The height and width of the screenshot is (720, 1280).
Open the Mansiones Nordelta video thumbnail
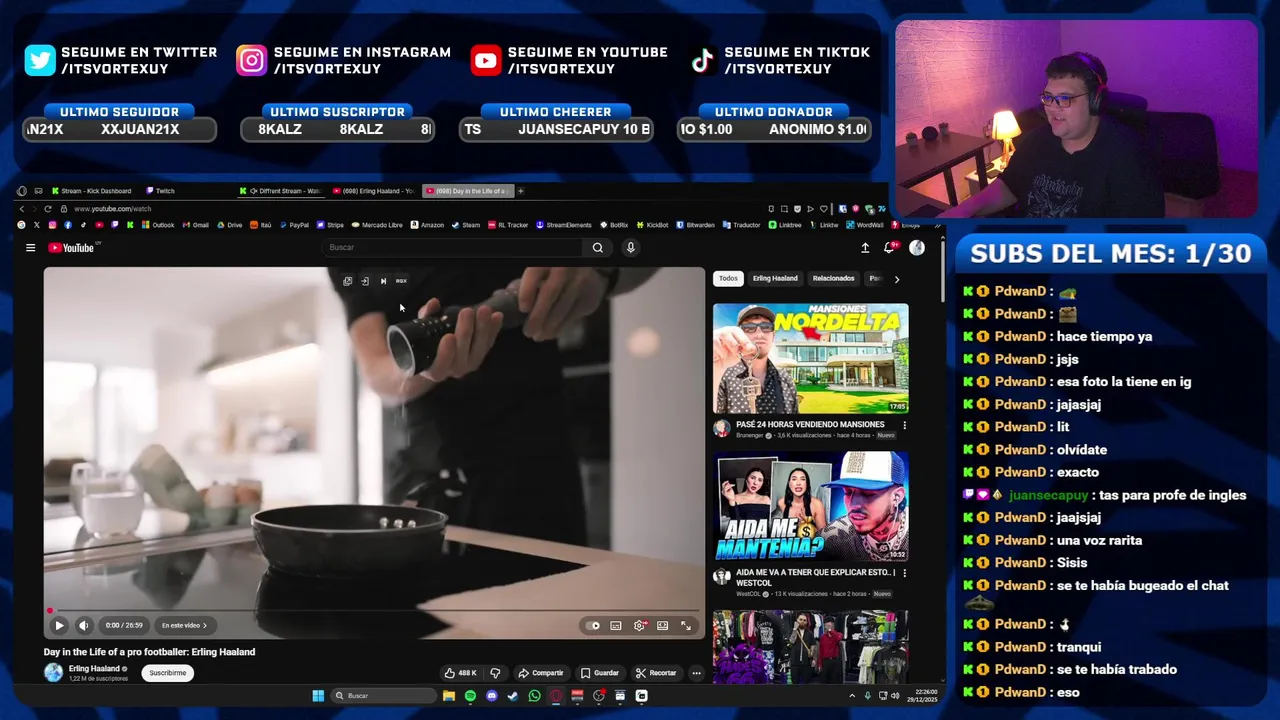click(811, 358)
